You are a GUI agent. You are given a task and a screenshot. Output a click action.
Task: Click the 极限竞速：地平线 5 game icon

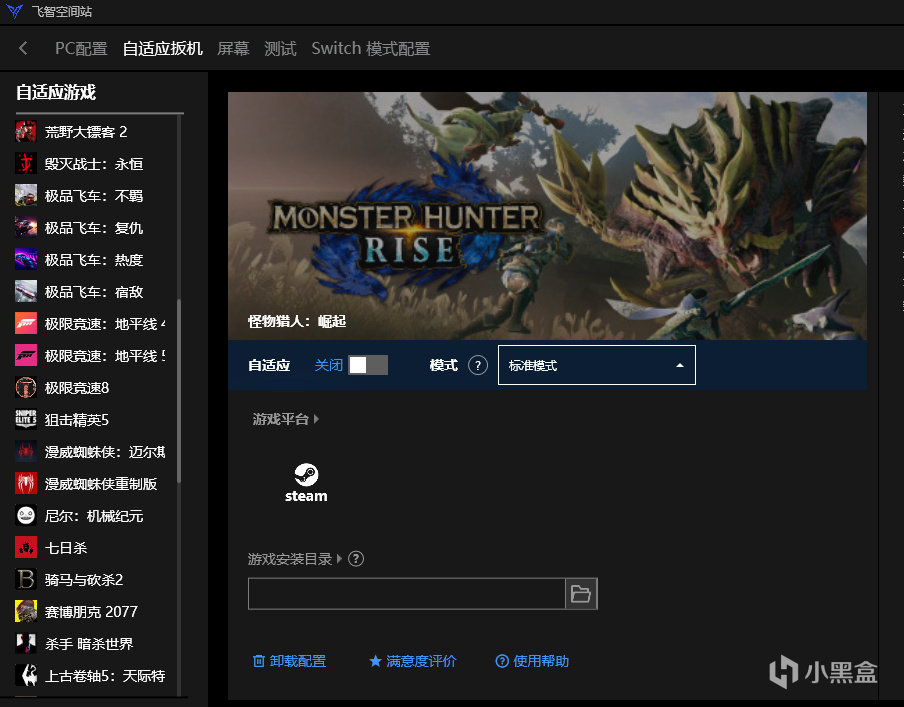coord(26,355)
